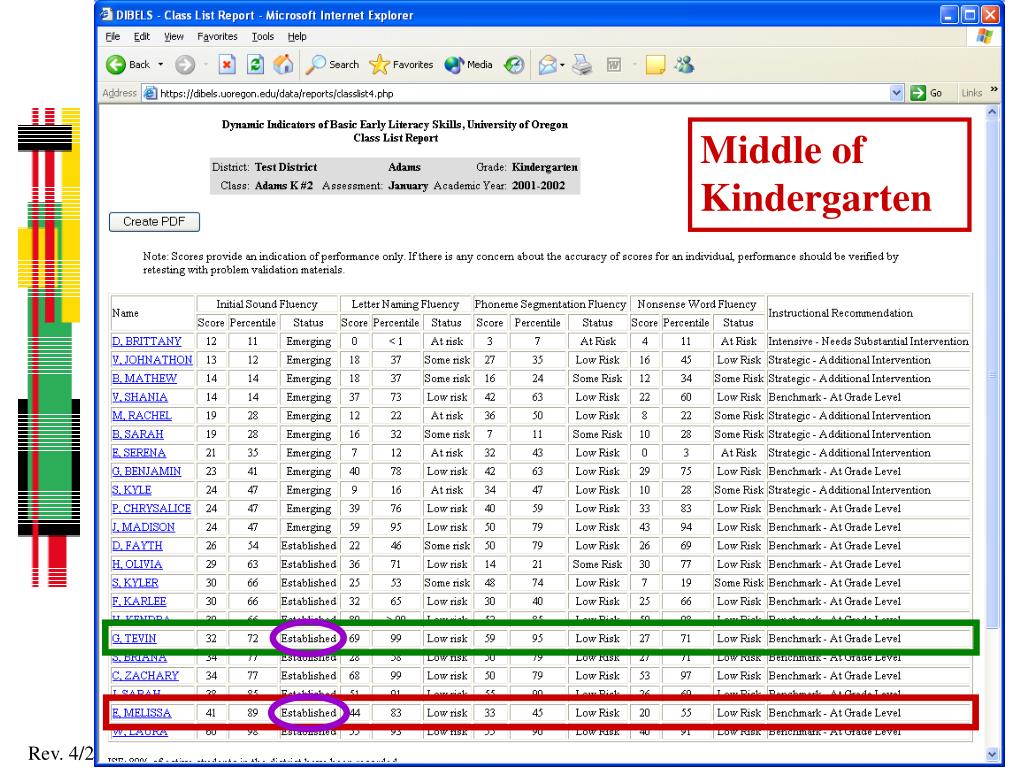Select the Nonsense Word Fluency header

(x=697, y=304)
